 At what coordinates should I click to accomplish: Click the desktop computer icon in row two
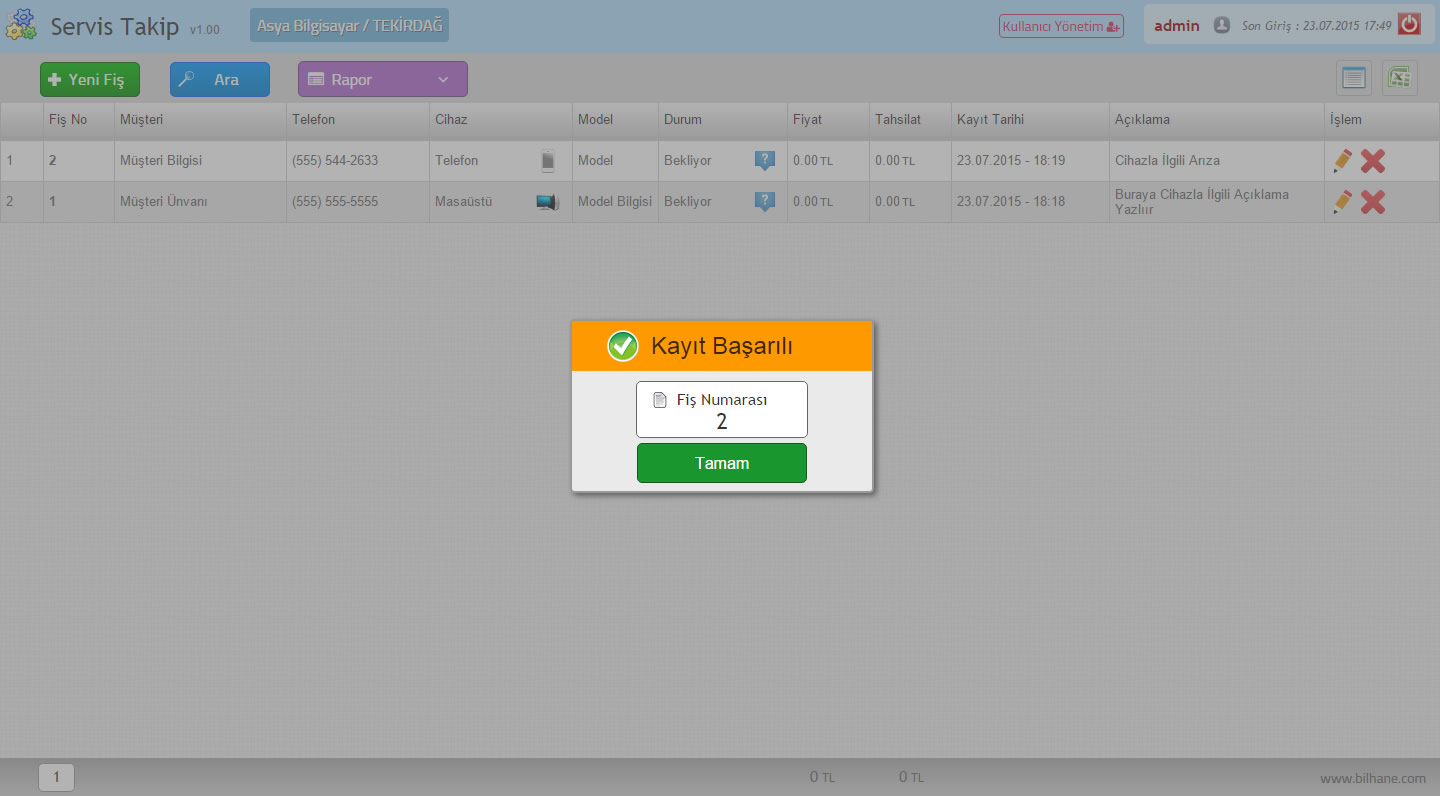coord(547,202)
